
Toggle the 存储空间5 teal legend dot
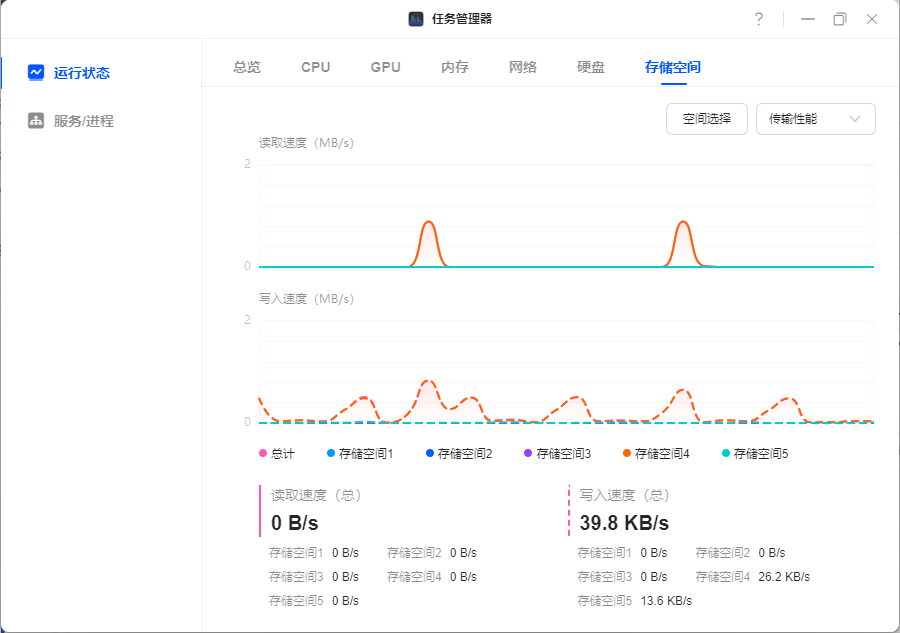point(726,453)
